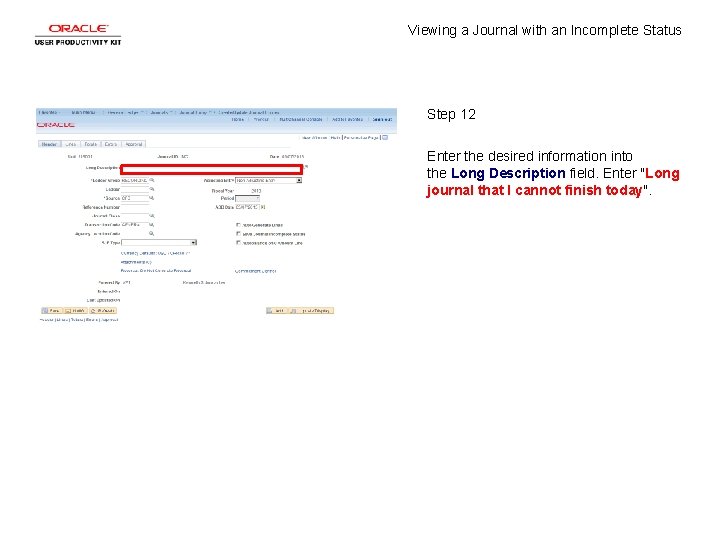Expand General Ledger breadcrumb menu
This screenshot has width=720, height=540.
pyautogui.click(x=125, y=112)
